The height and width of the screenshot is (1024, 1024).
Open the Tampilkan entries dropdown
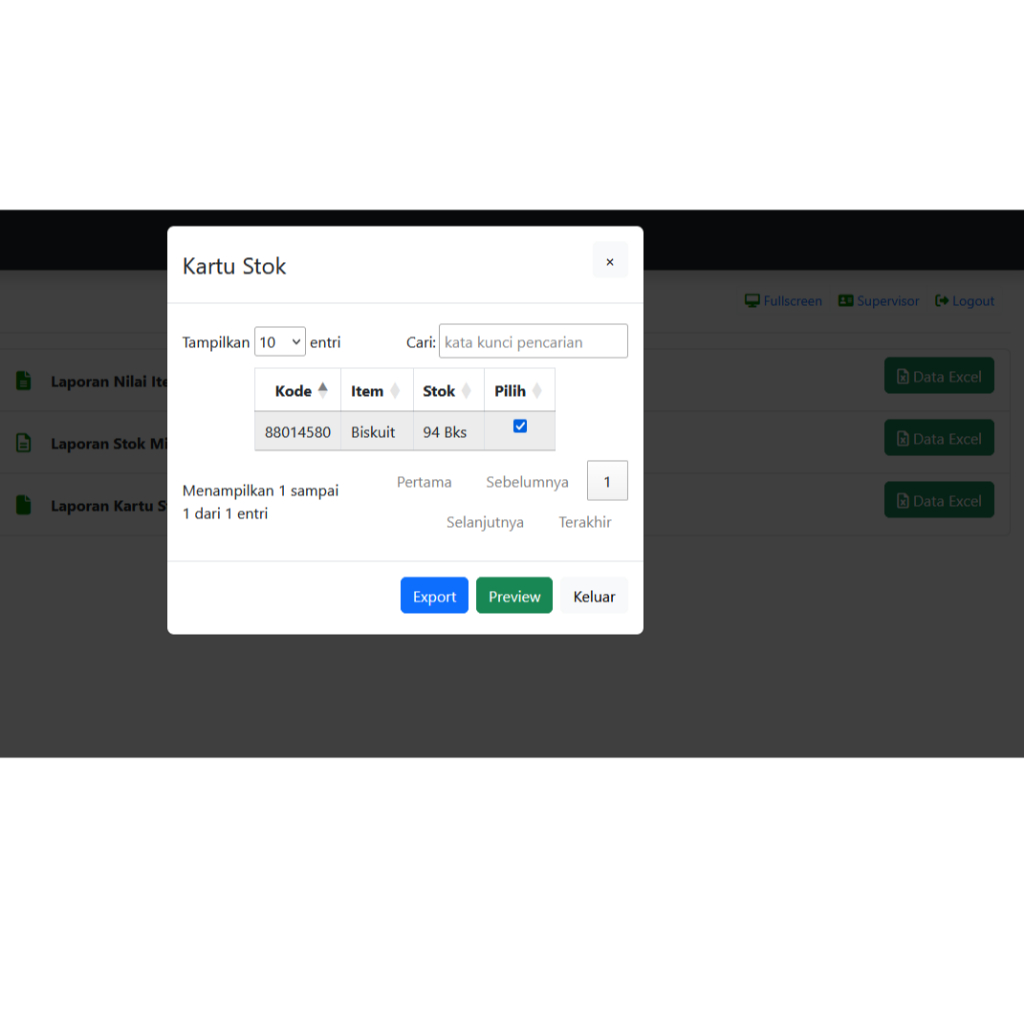[x=280, y=342]
